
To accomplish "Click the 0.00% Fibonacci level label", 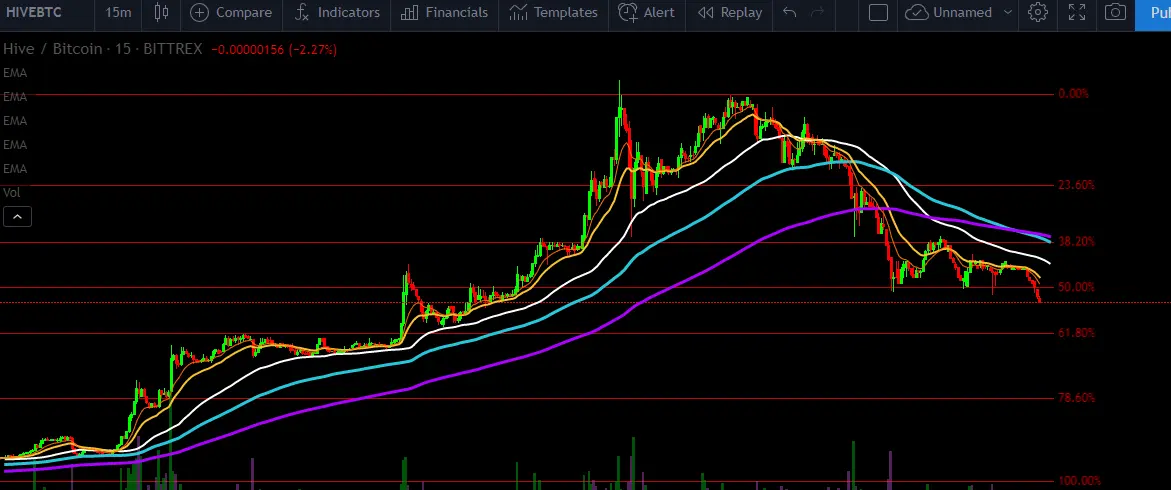I will click(x=1073, y=93).
